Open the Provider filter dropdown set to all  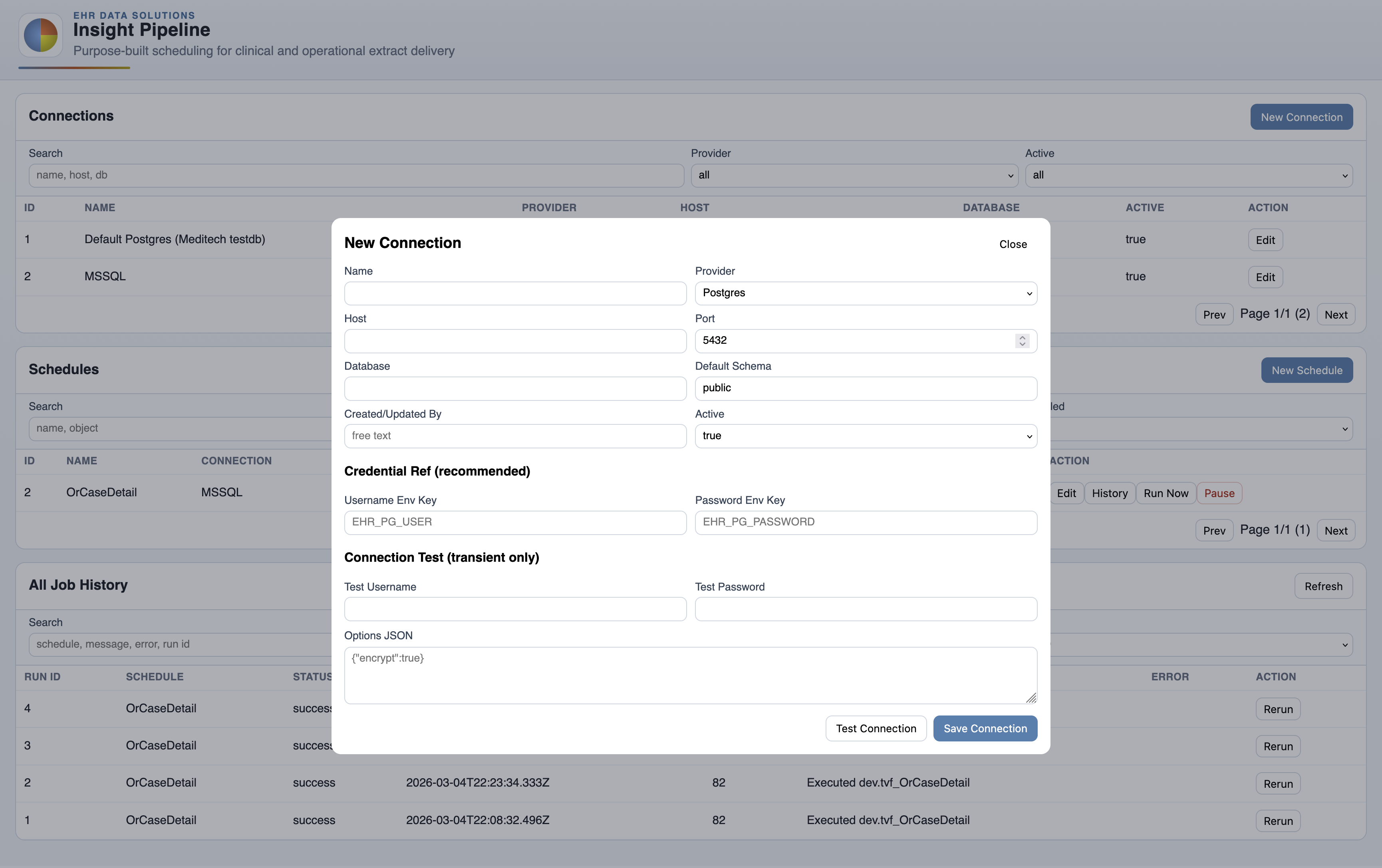[854, 176]
